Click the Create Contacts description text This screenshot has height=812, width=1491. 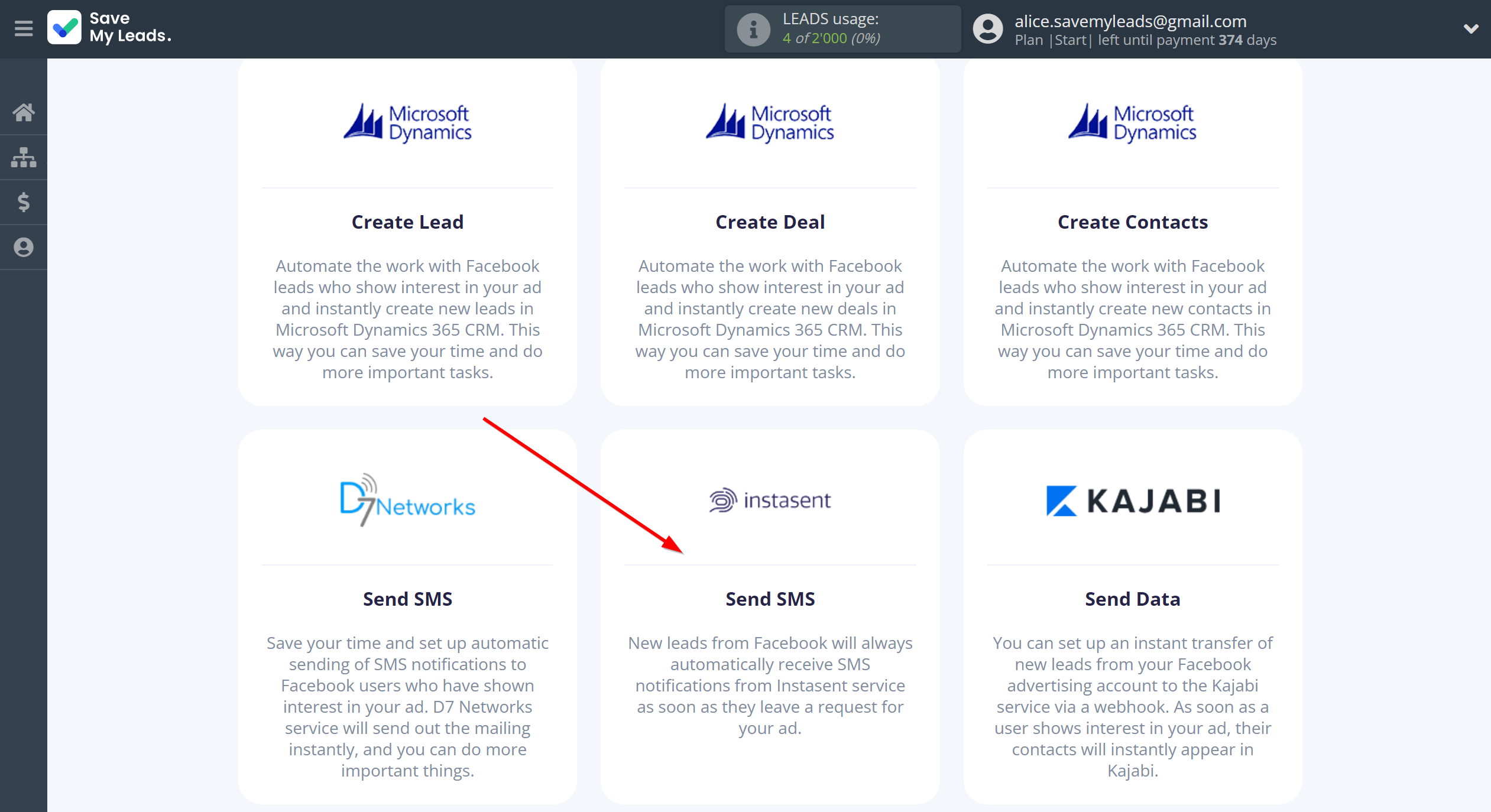[x=1133, y=319]
